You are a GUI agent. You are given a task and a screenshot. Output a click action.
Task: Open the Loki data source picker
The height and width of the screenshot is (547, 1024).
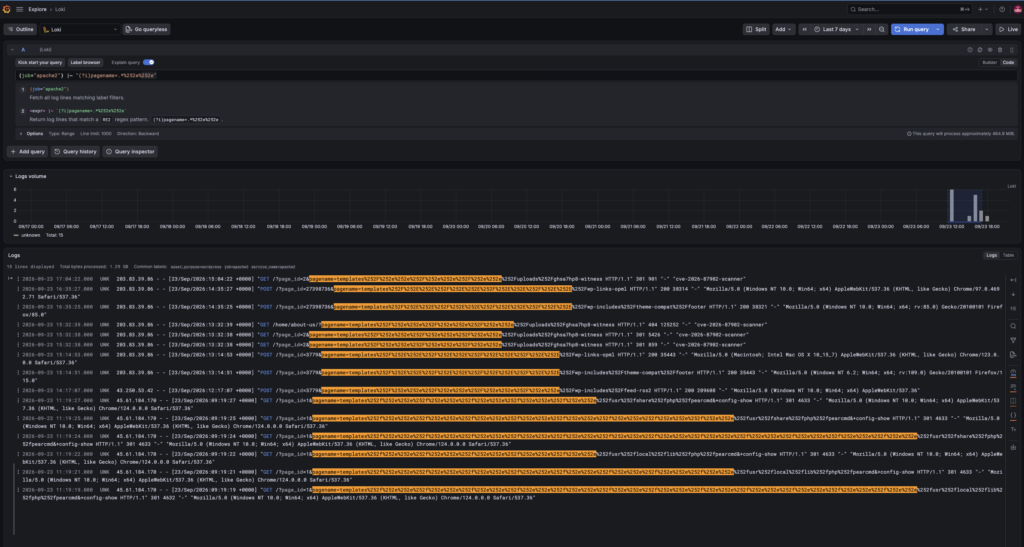pyautogui.click(x=80, y=29)
